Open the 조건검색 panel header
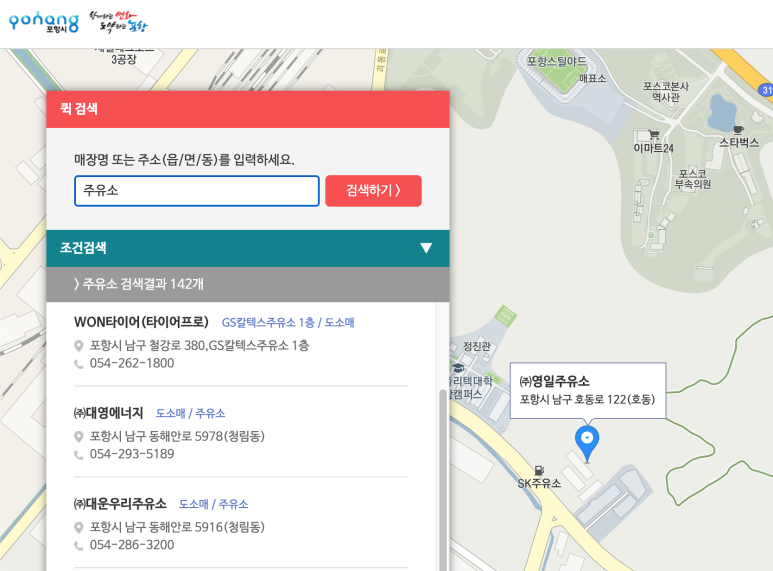Image resolution: width=773 pixels, height=571 pixels. 247,248
